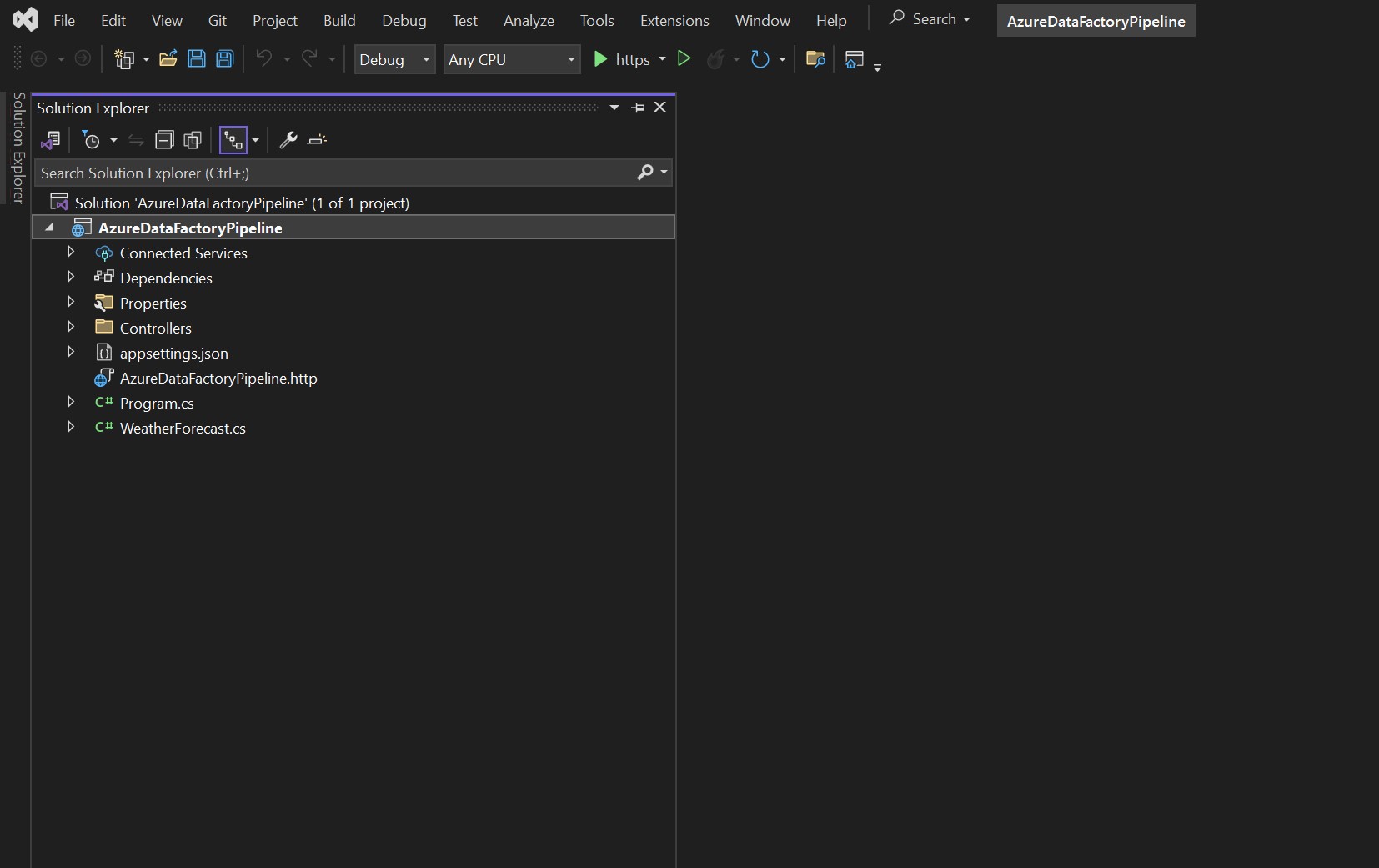1379x868 pixels.
Task: Start Without Debugging using hollow play icon
Action: click(684, 59)
